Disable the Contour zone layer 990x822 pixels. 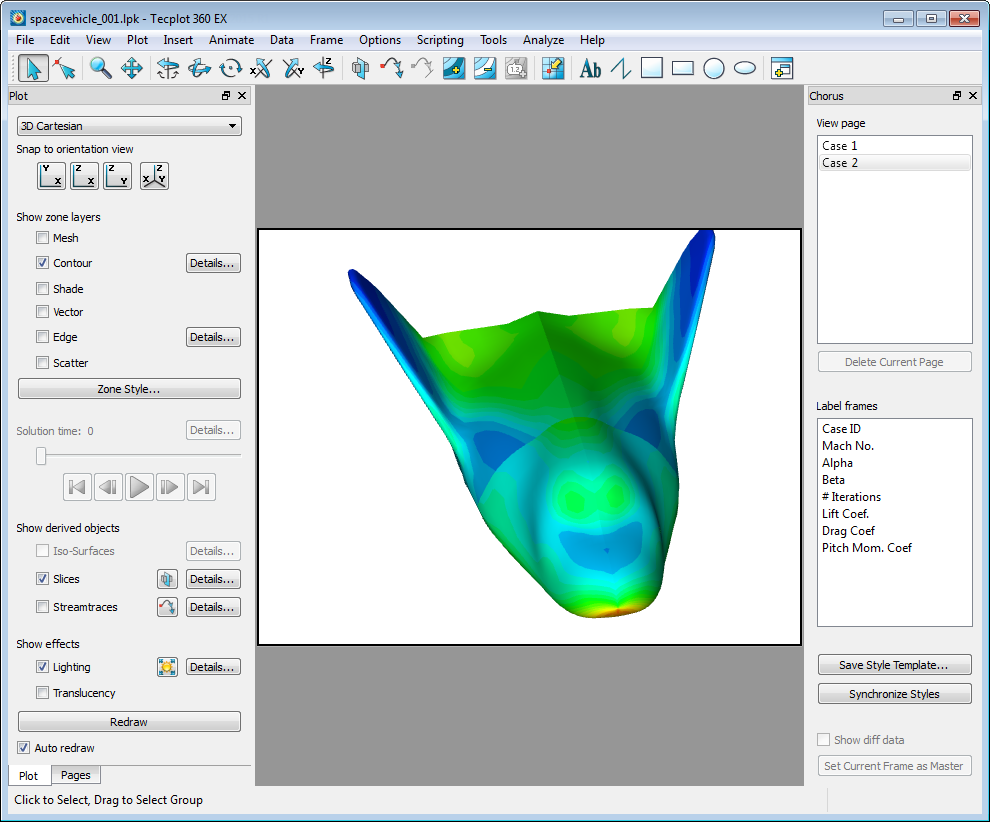42,263
